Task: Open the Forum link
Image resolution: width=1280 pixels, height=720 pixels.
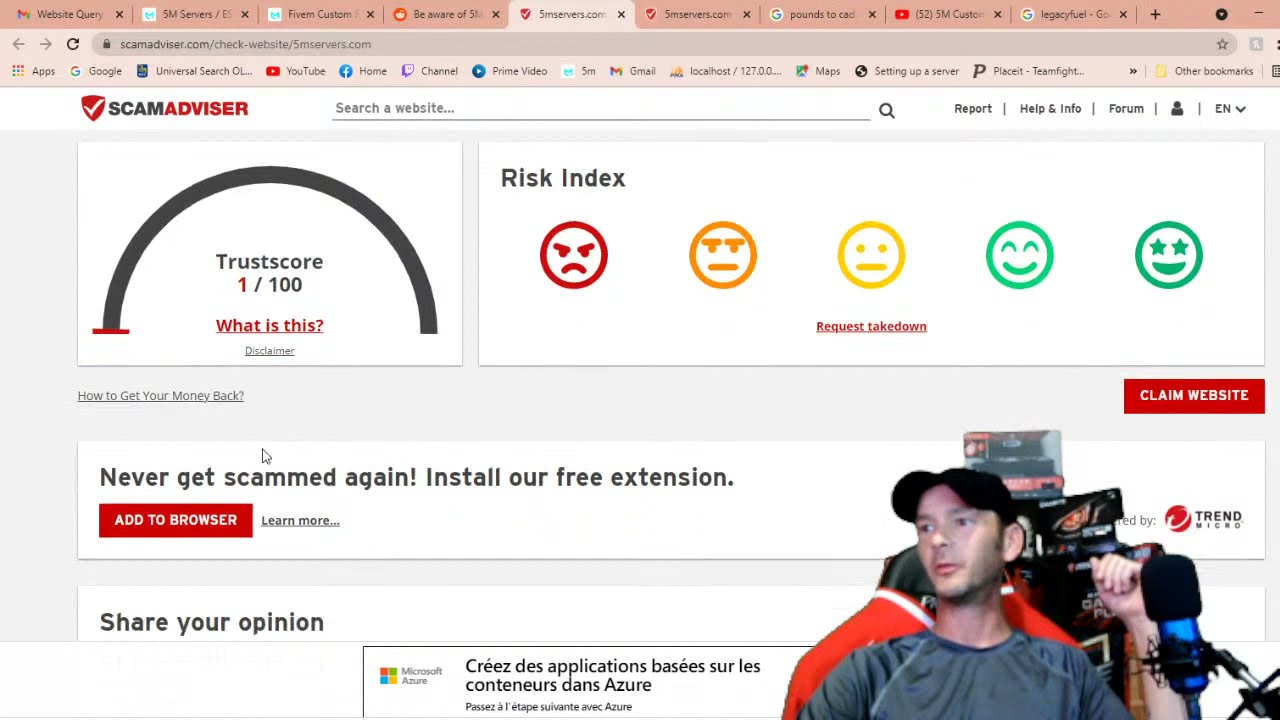Action: click(x=1126, y=108)
